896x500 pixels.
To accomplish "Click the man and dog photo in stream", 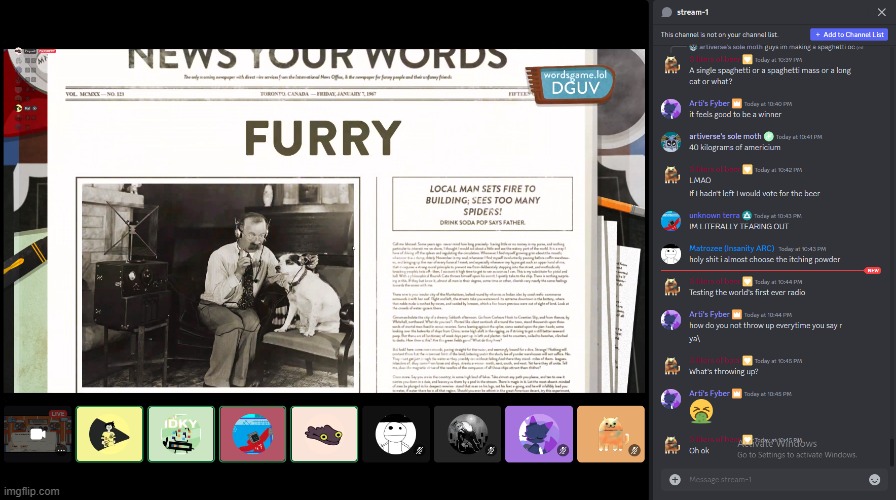I will (x=218, y=285).
